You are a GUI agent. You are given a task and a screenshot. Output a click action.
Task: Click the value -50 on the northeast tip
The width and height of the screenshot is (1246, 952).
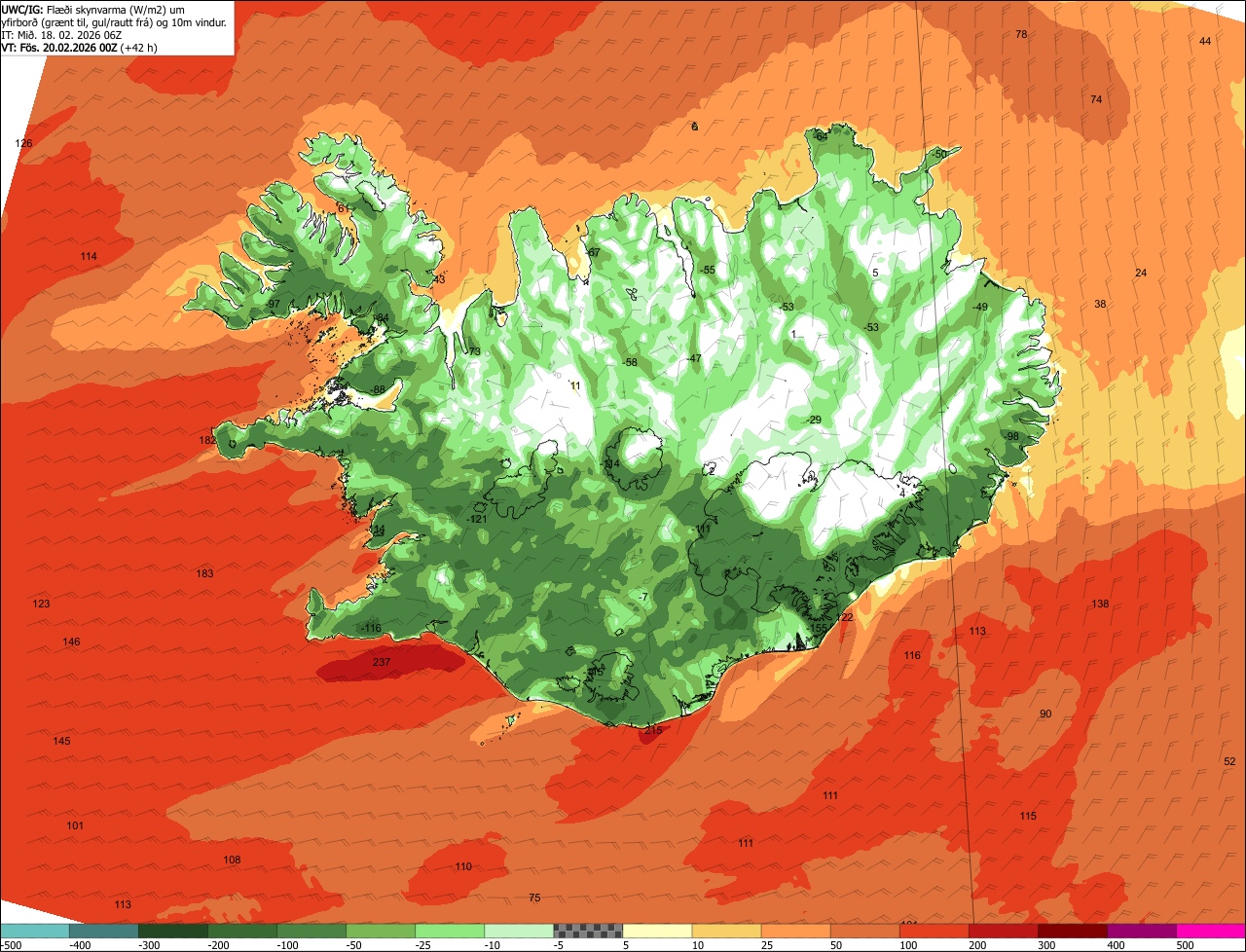click(x=938, y=154)
